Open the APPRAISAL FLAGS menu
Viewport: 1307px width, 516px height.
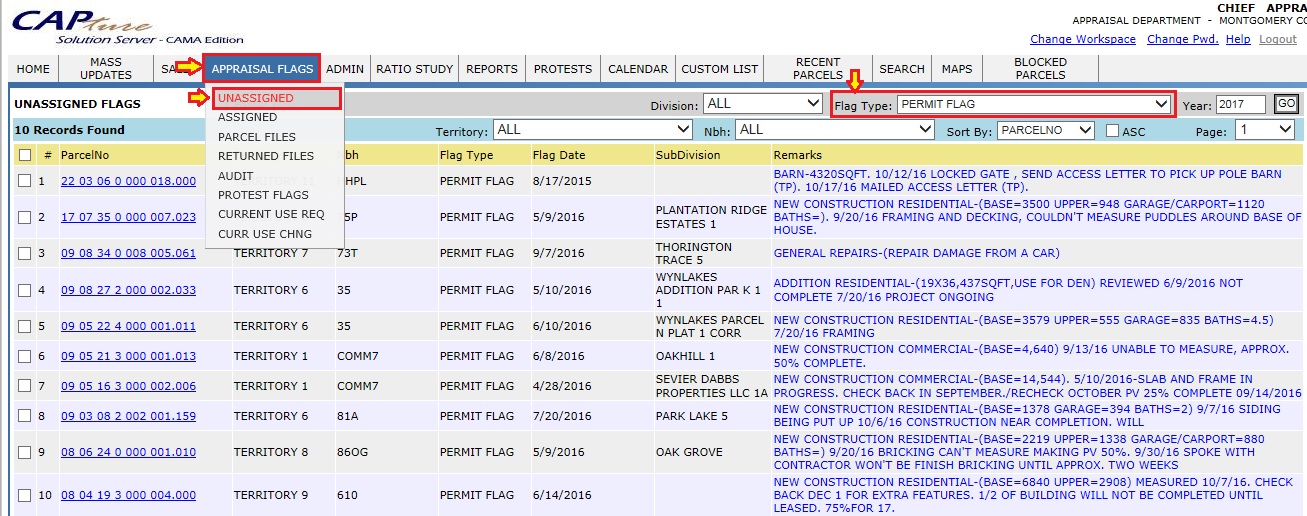click(262, 69)
